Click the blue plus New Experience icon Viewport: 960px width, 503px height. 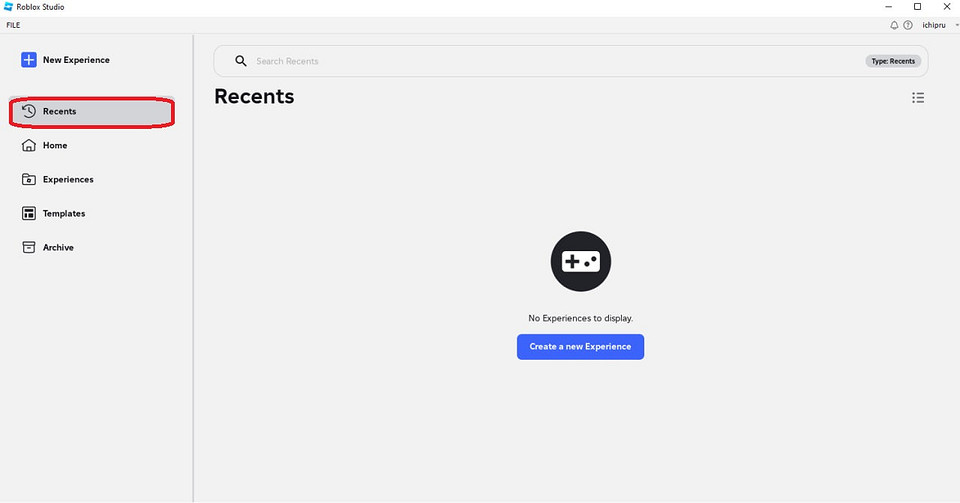(x=29, y=60)
